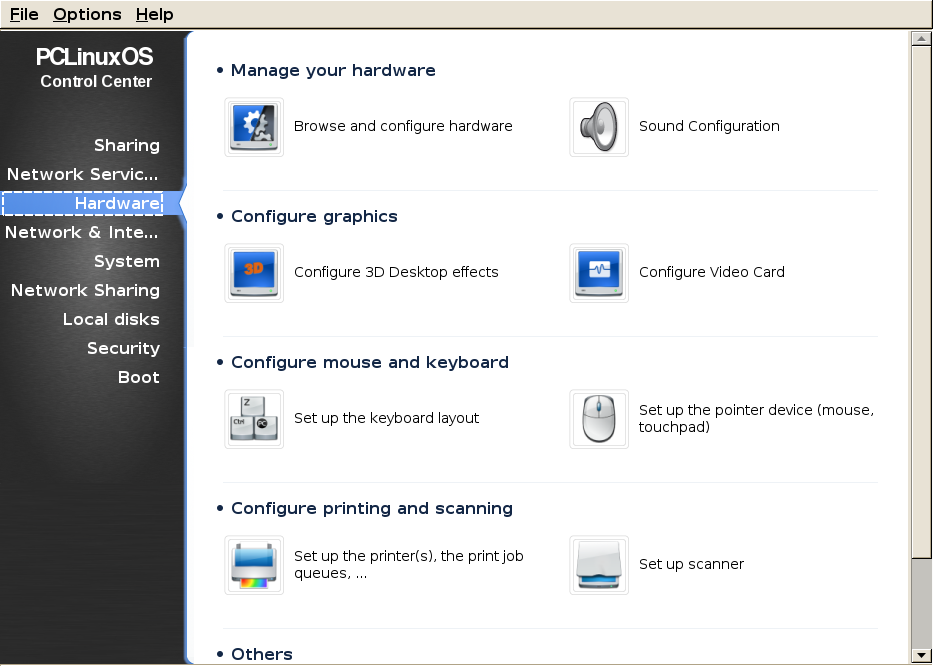Go to the Network Sharing category
This screenshot has width=933, height=666.
(85, 290)
